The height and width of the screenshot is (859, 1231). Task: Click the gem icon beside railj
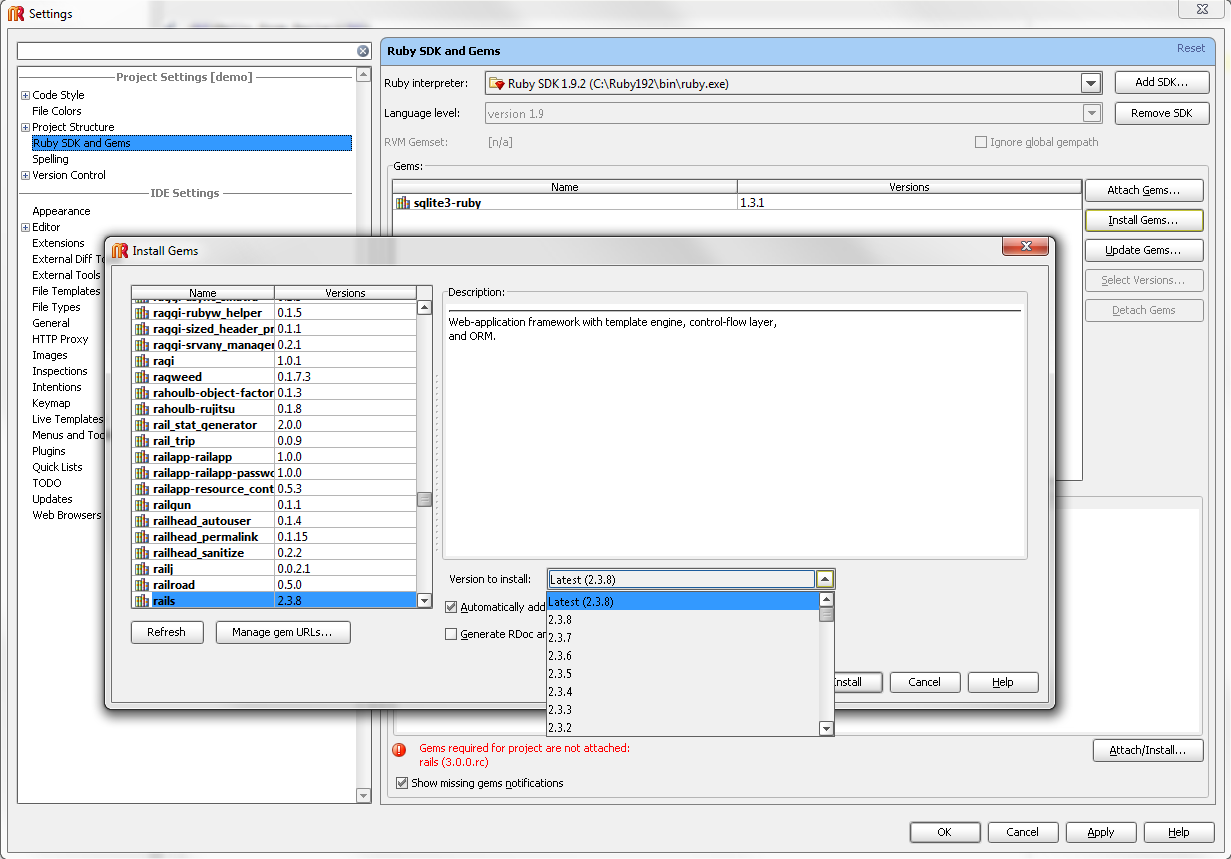(142, 569)
